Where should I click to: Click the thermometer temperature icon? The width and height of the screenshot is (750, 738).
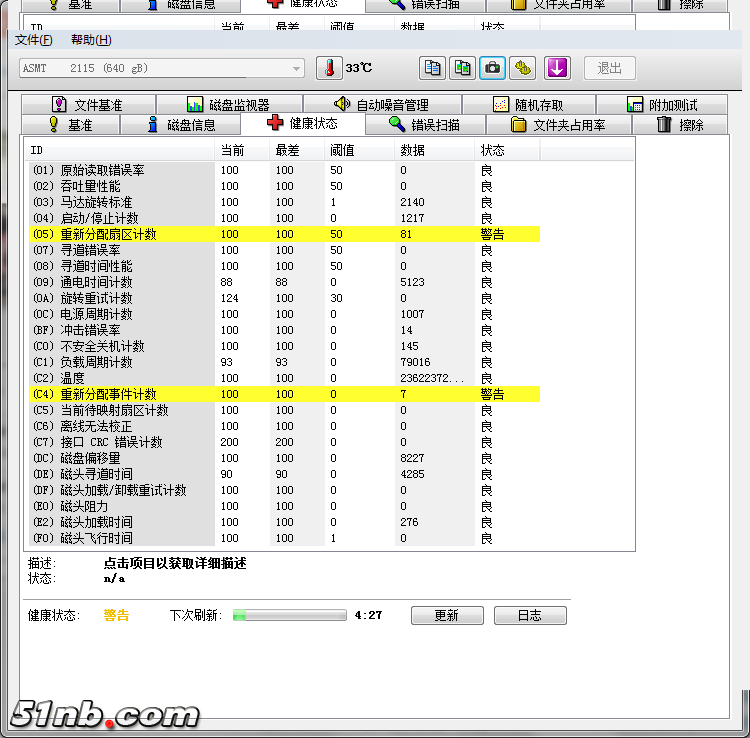329,68
